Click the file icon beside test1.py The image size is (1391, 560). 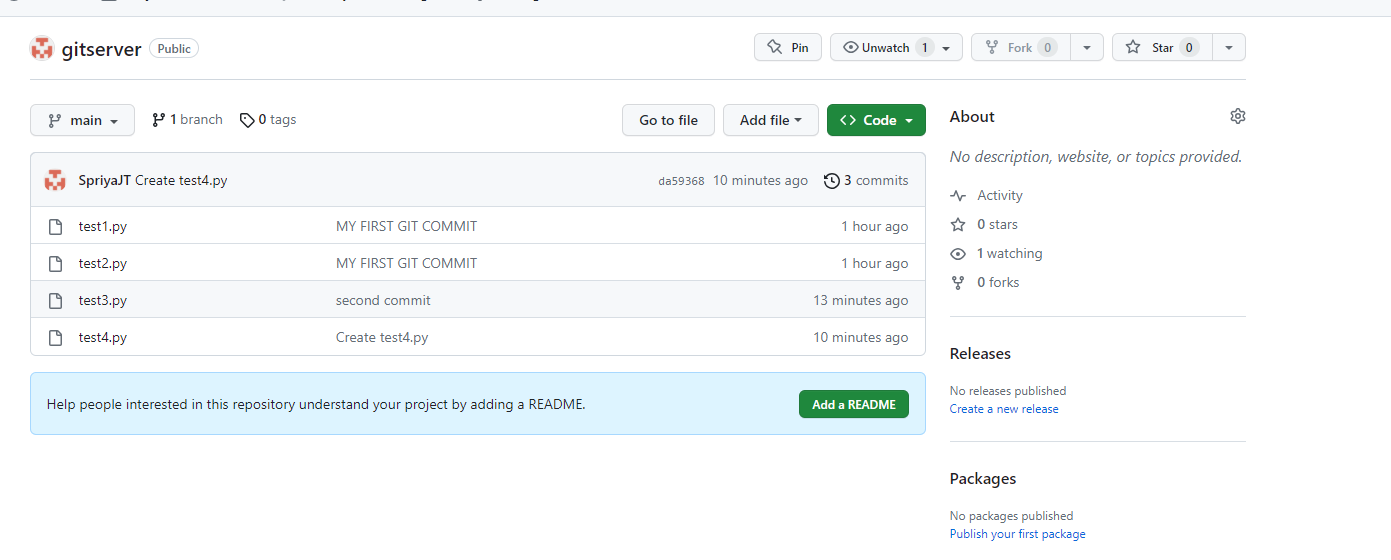click(x=56, y=226)
